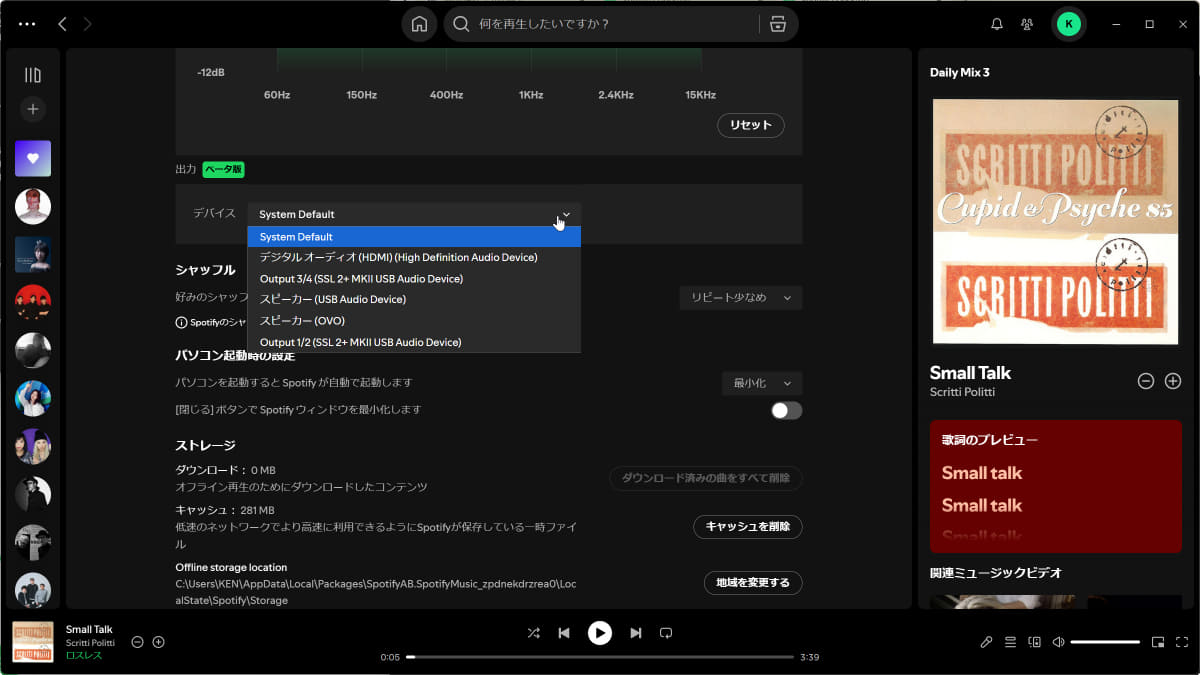Screen dimensions: 1200x675
Task: Click the minus icon in the now-playing bar
Action: pyautogui.click(x=138, y=642)
